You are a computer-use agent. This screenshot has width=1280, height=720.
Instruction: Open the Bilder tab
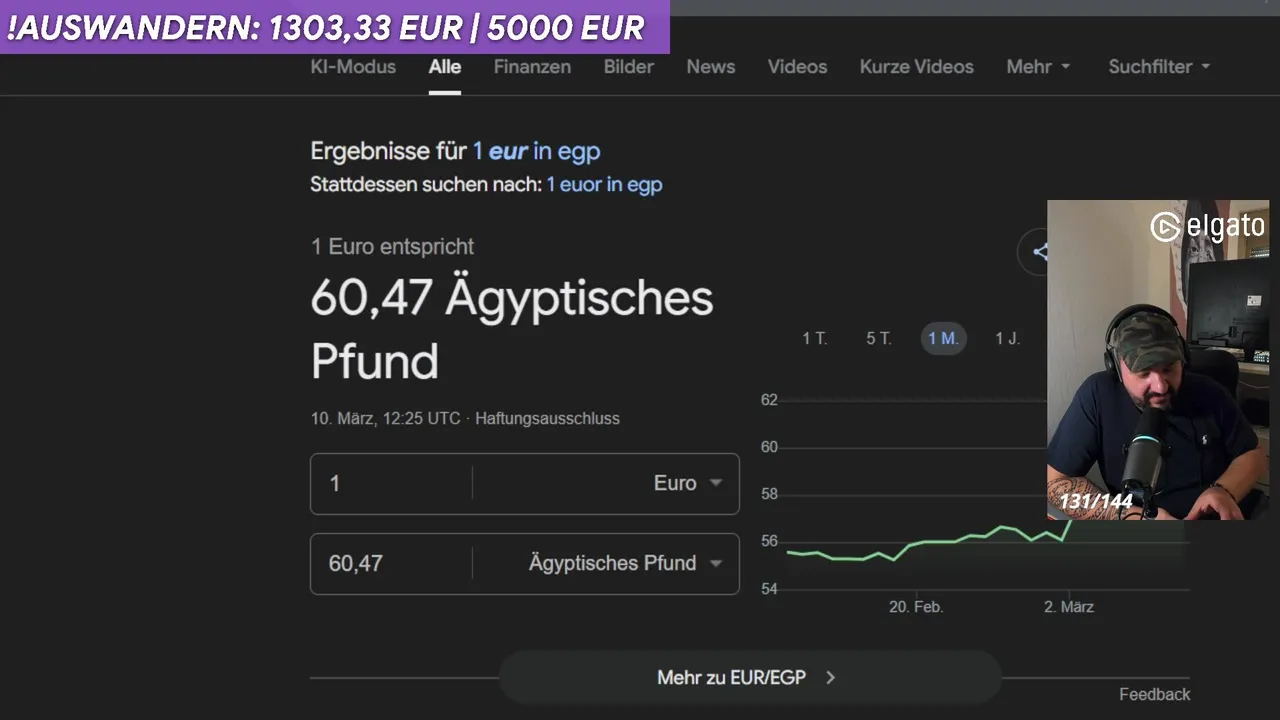click(628, 67)
